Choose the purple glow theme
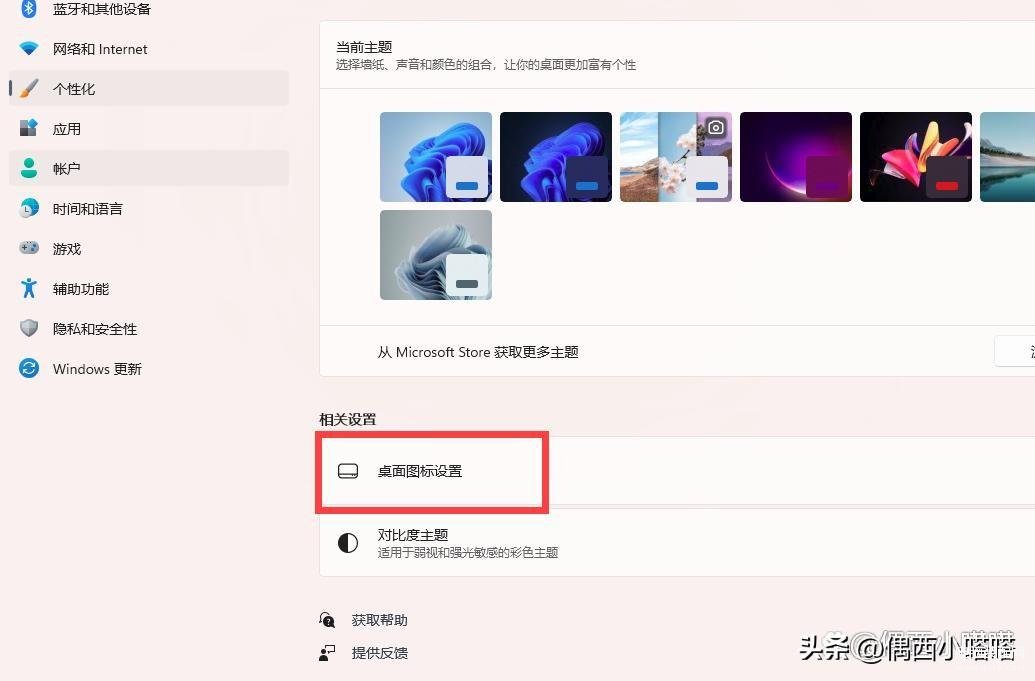The height and width of the screenshot is (681, 1035). coord(796,157)
